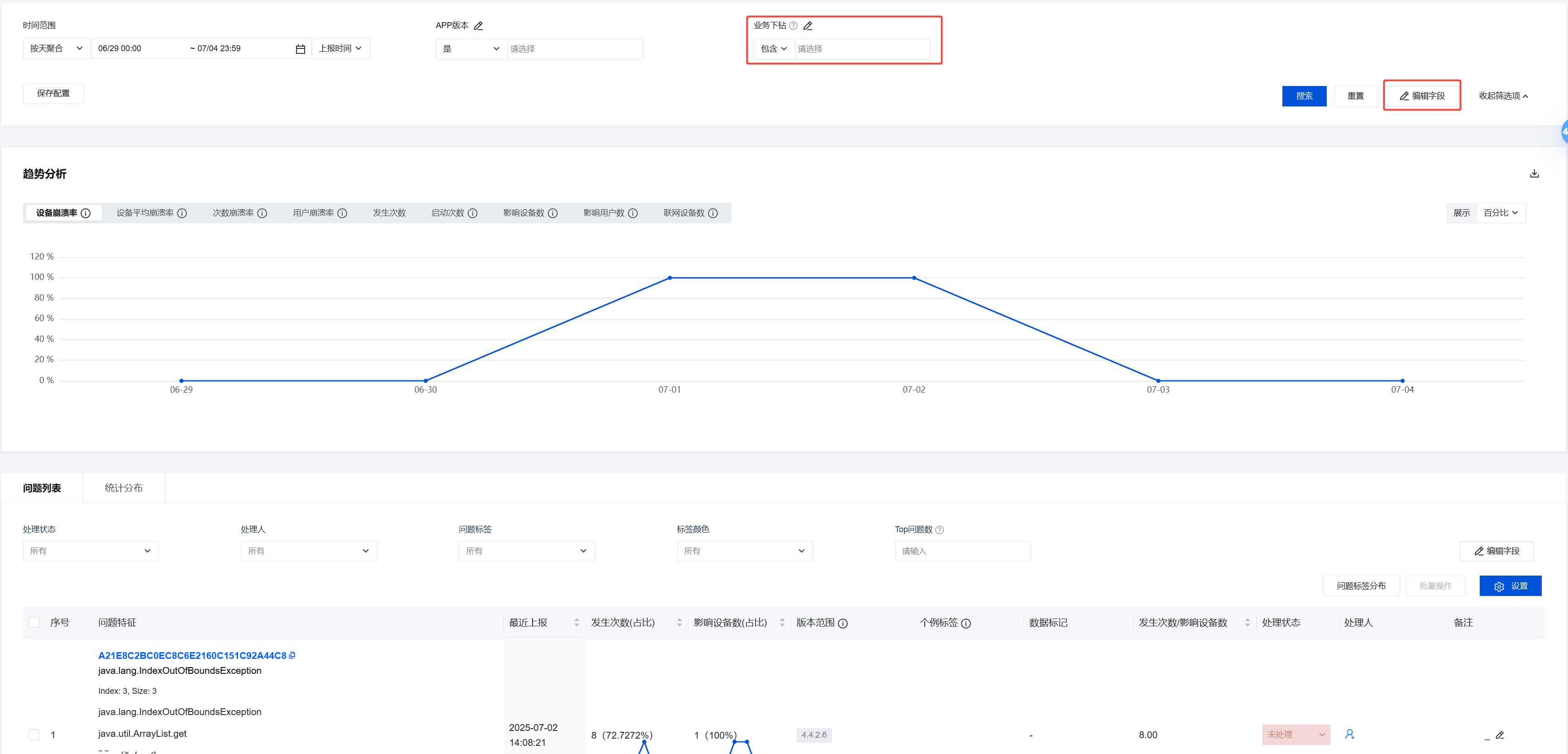The image size is (1568, 754).
Task: Click the info icon beside 设备崩溃率
Action: point(86,213)
